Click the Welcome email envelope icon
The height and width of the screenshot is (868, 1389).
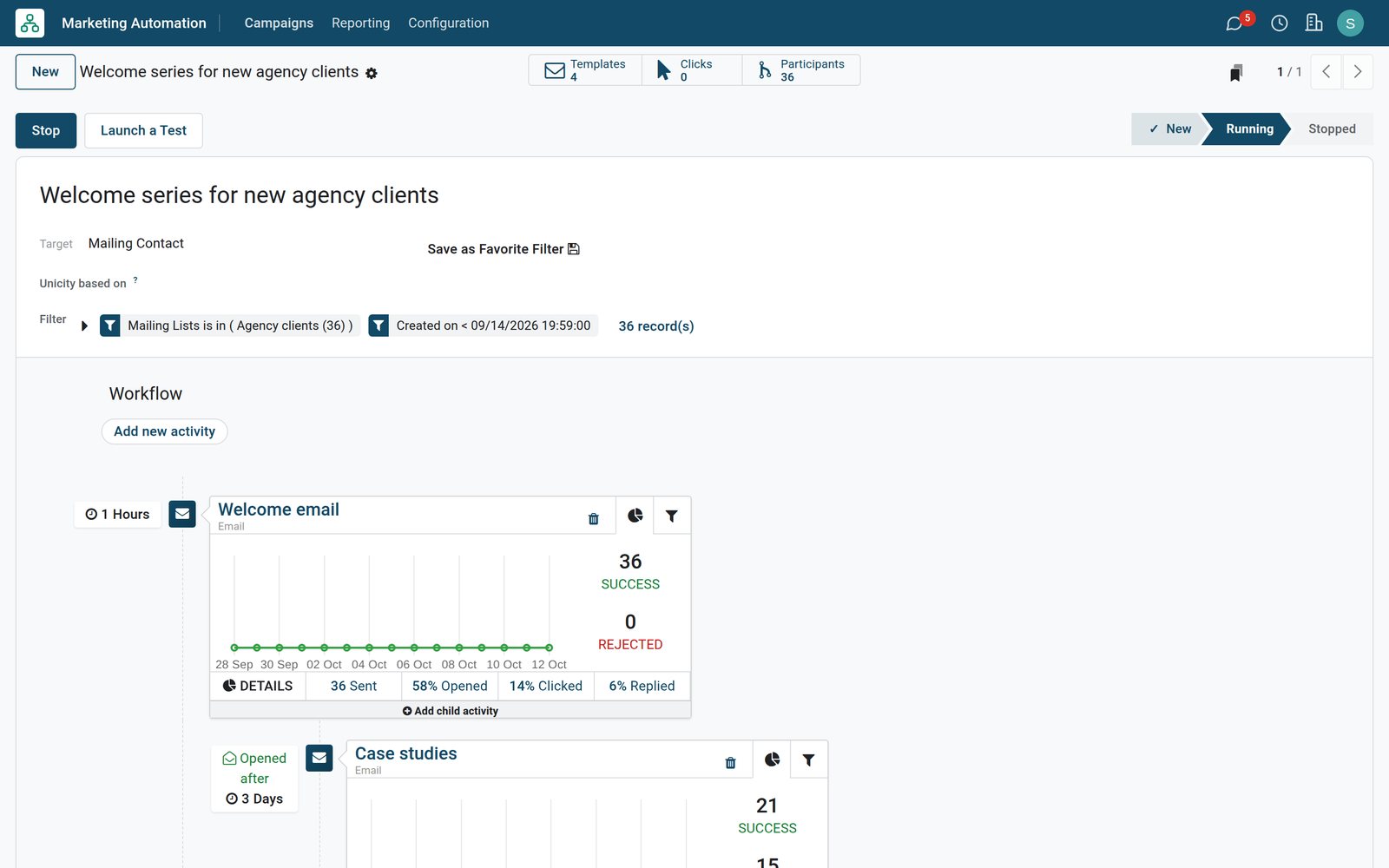click(182, 514)
